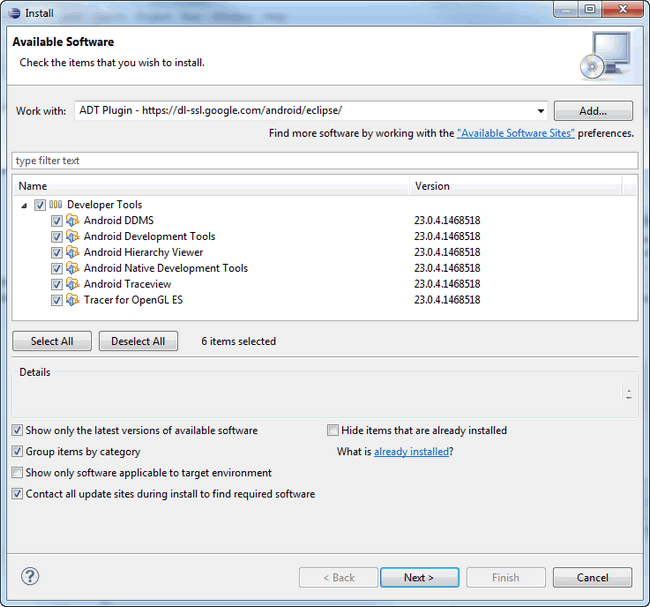The height and width of the screenshot is (607, 650).
Task: Enable Show only software applicable to target environment
Action: click(17, 473)
